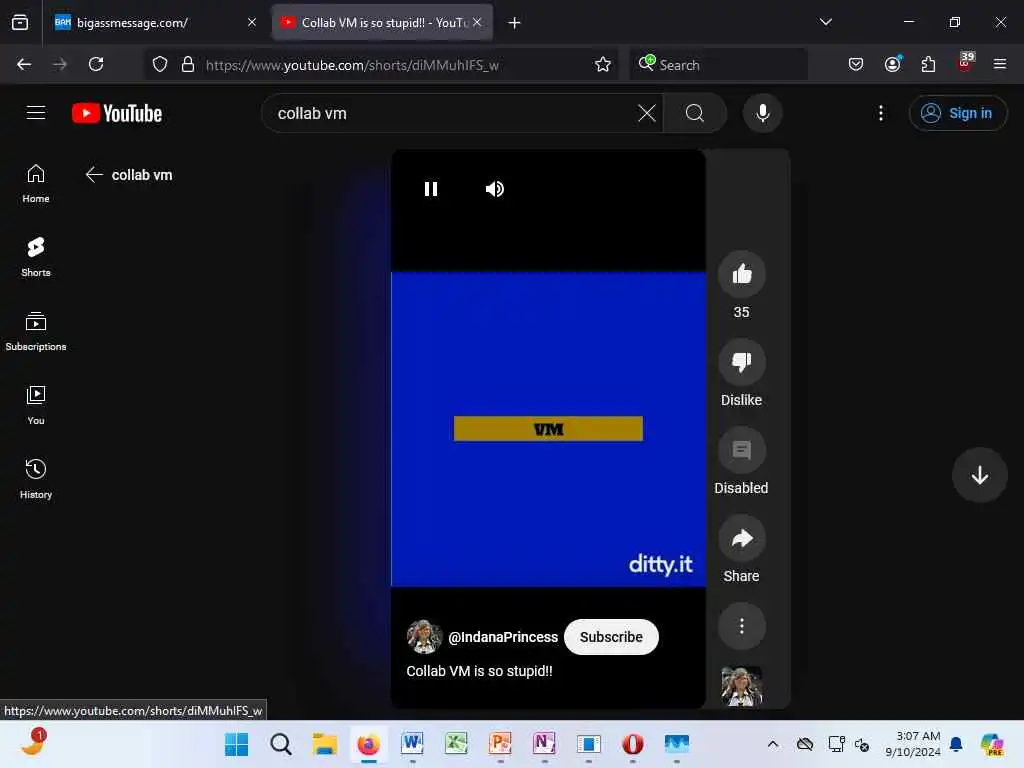Search with your voice microphone button

(x=762, y=113)
